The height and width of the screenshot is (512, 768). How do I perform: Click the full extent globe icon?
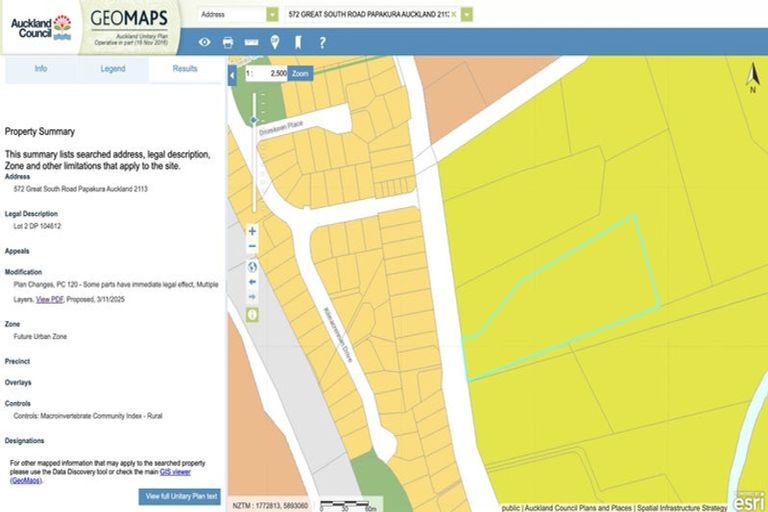tap(252, 266)
